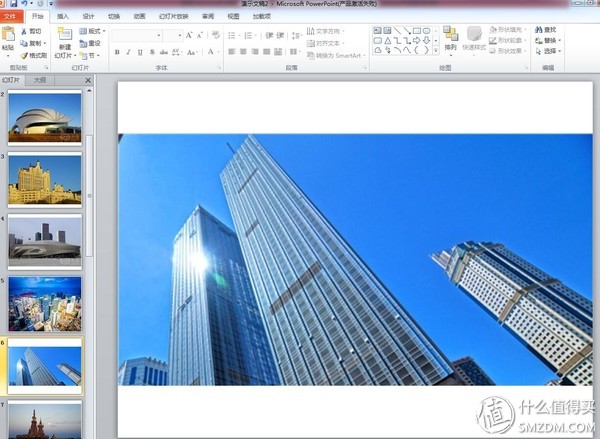The width and height of the screenshot is (600, 439).
Task: Select the straight Line shape in gallery
Action: click(x=398, y=31)
